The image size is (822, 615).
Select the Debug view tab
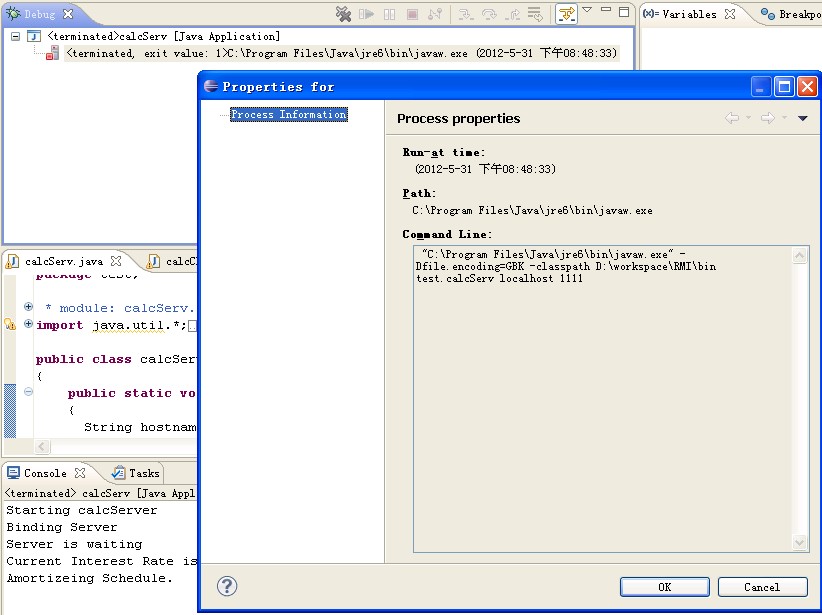pos(39,14)
